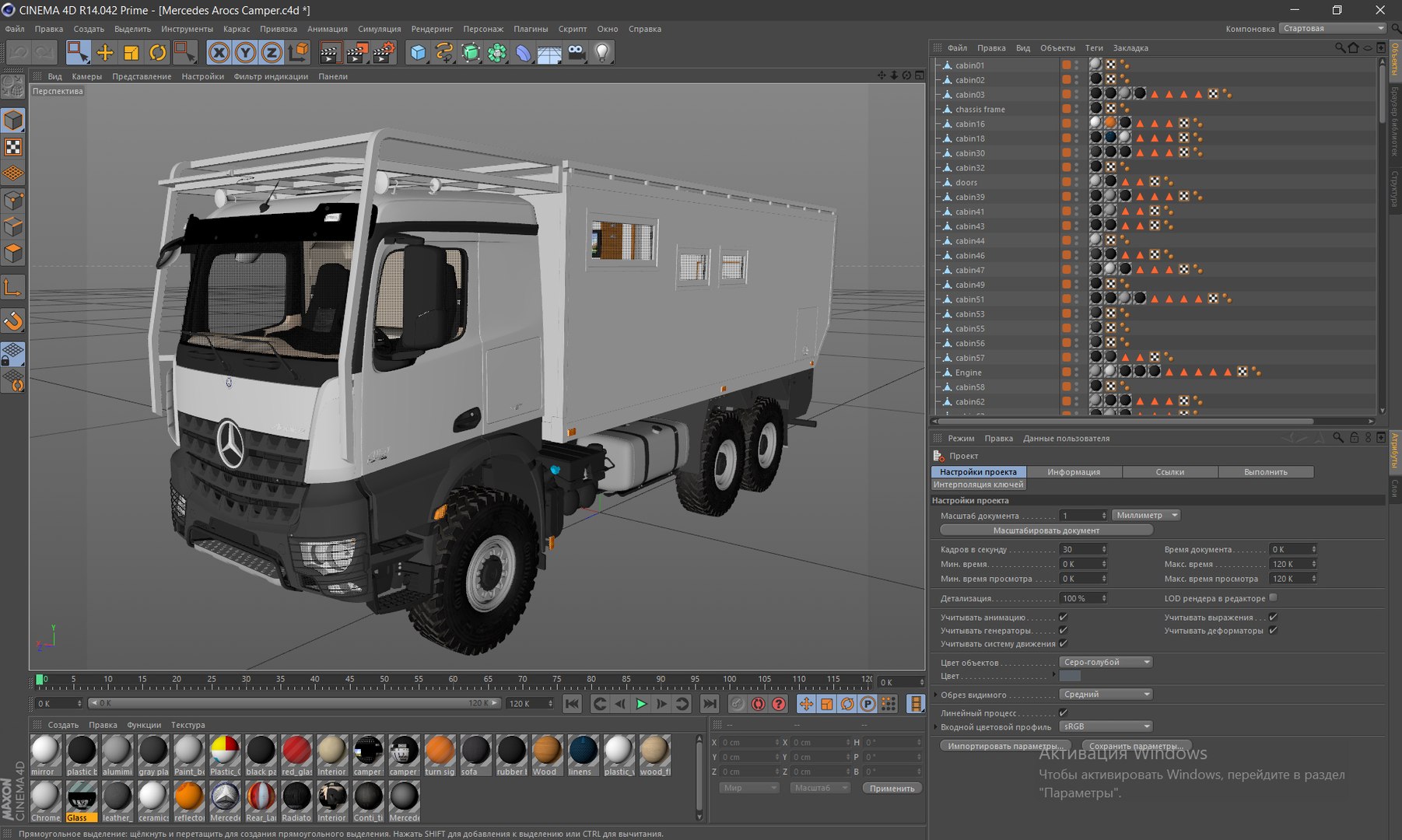The width and height of the screenshot is (1402, 840).
Task: Click the record keyframe red icon
Action: click(x=758, y=704)
